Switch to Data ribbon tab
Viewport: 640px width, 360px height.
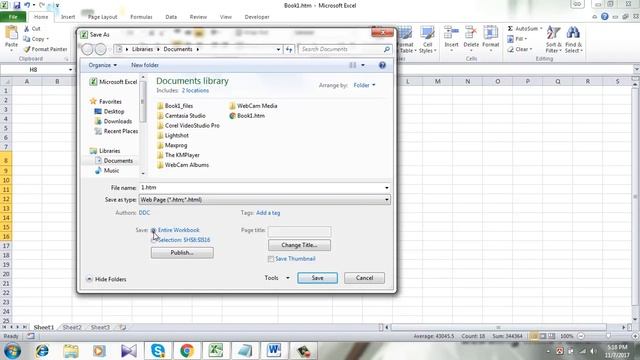(171, 17)
